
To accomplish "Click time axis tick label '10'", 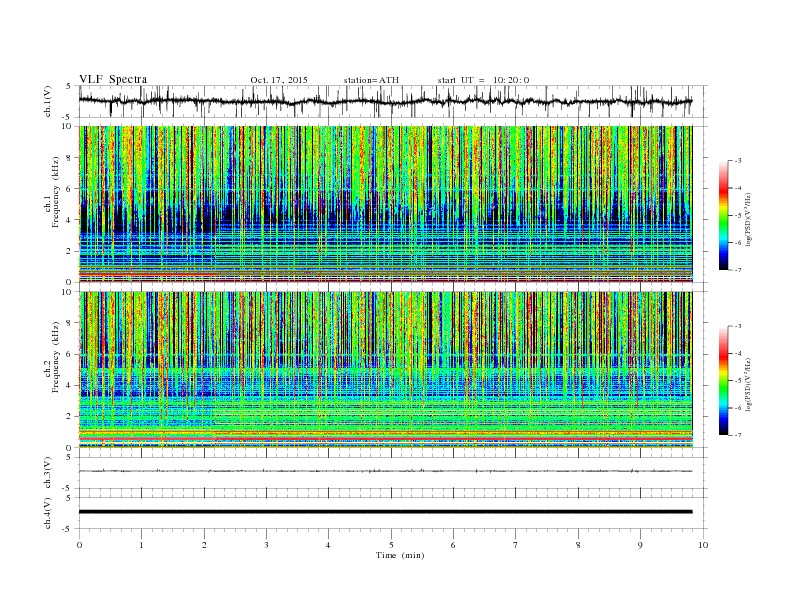I will 703,545.
